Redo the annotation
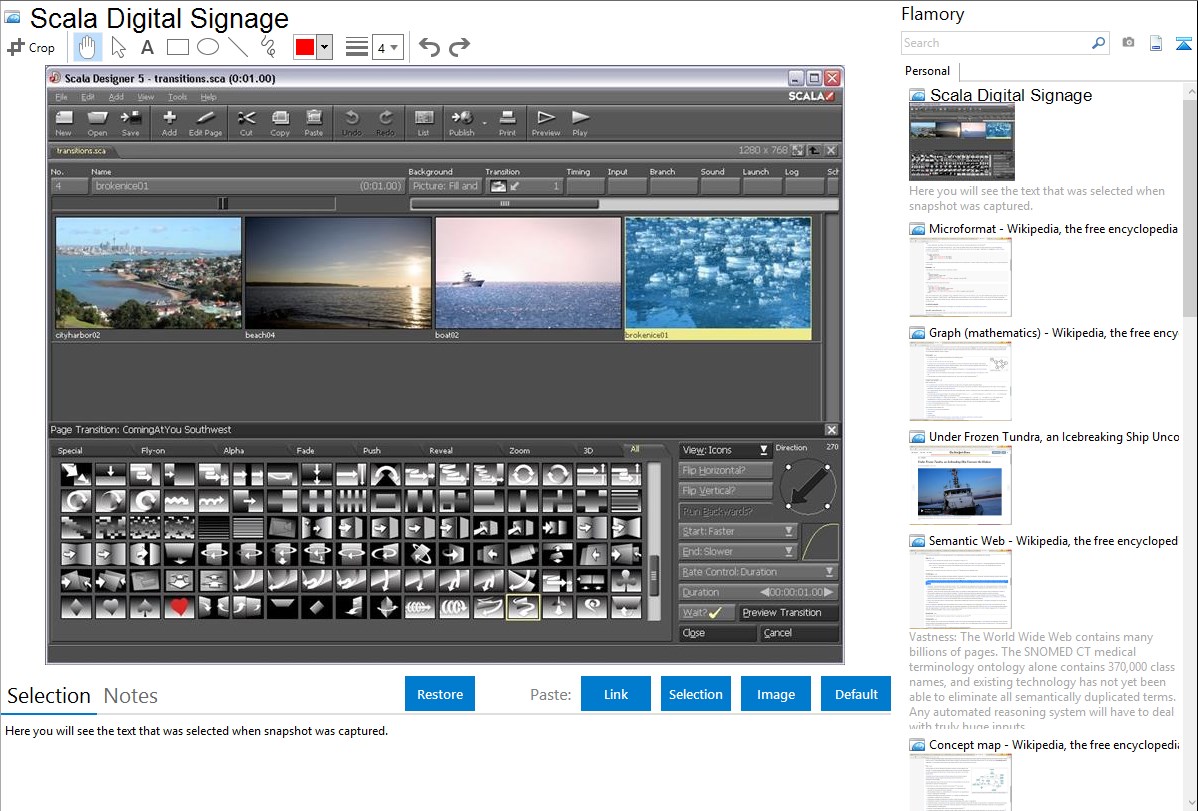1198x811 pixels. coord(459,47)
